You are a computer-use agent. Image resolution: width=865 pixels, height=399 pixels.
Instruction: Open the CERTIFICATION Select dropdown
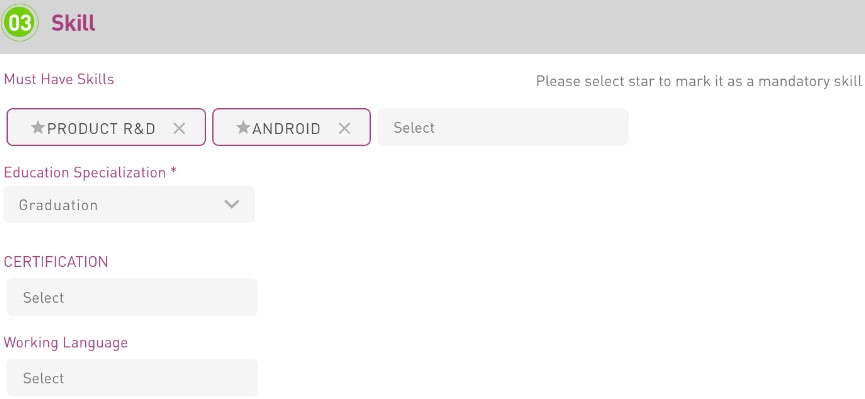(x=132, y=297)
